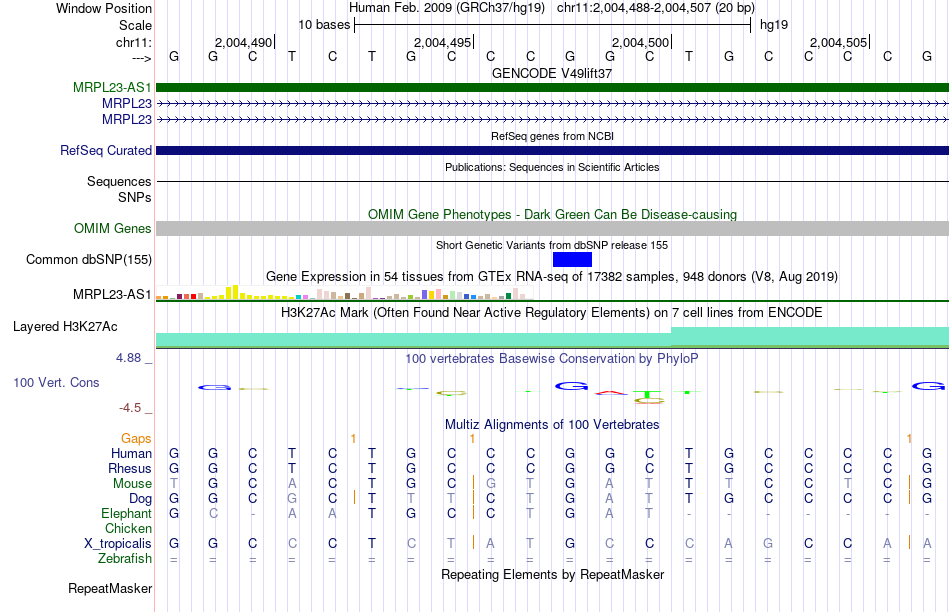Click the MRPL23 label directly beneath MRPL23-AS1

(x=127, y=104)
